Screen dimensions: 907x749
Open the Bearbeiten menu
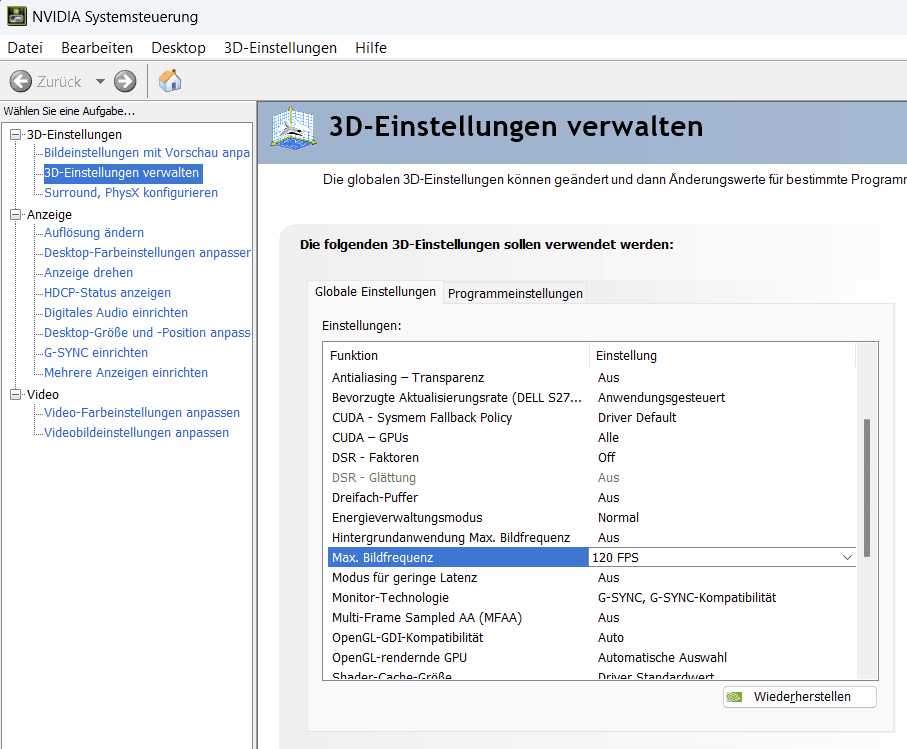point(97,47)
